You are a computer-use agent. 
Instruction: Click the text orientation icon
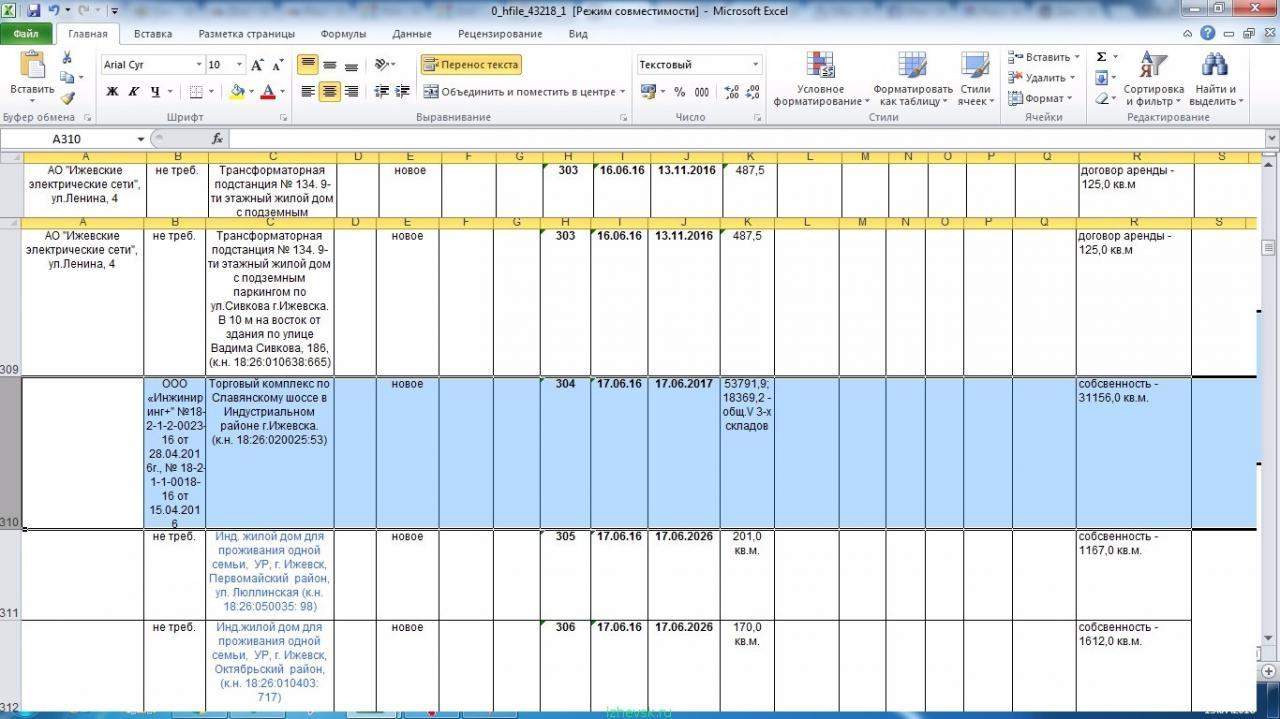(x=381, y=65)
